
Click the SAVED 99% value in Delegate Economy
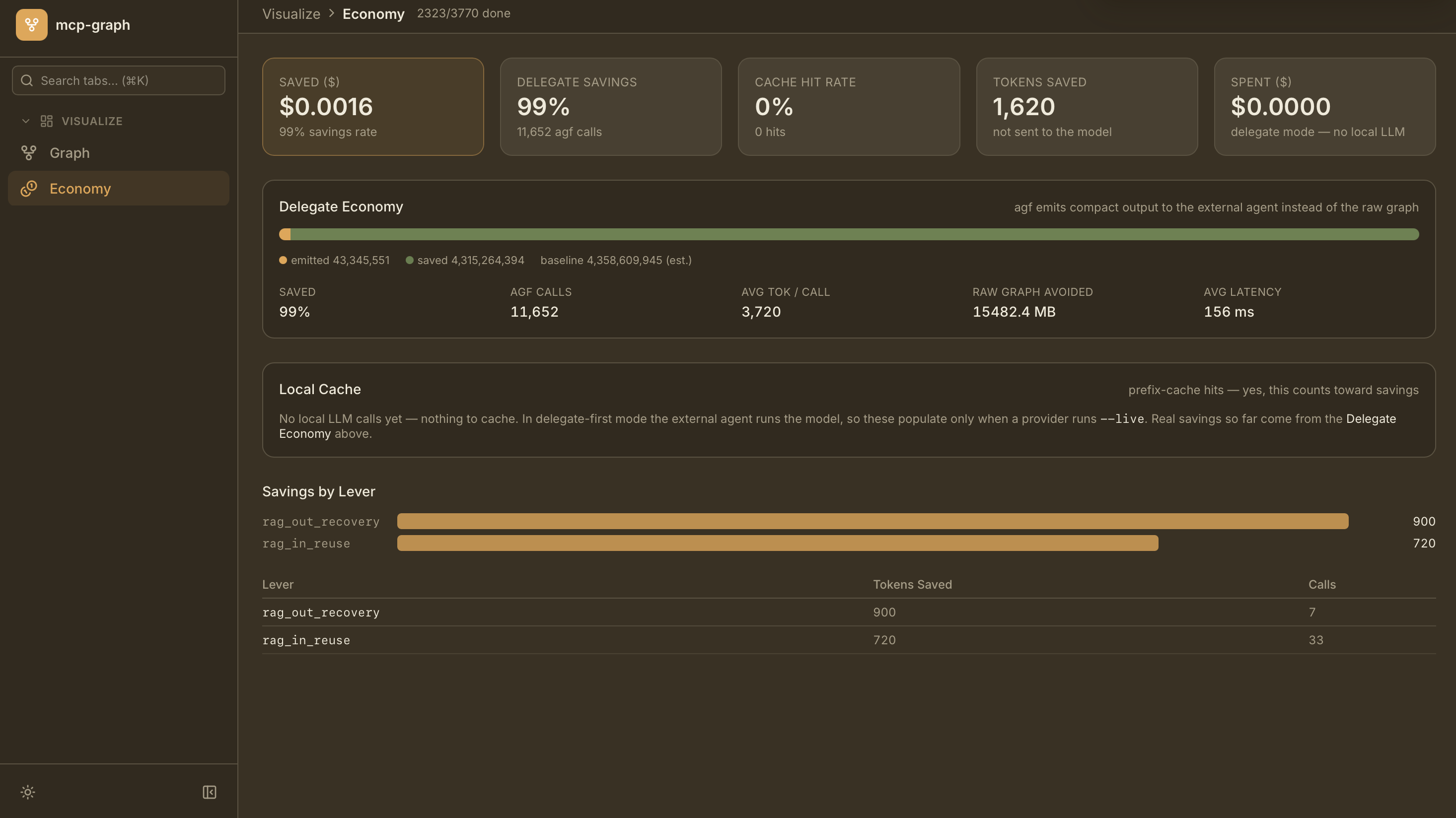(294, 311)
